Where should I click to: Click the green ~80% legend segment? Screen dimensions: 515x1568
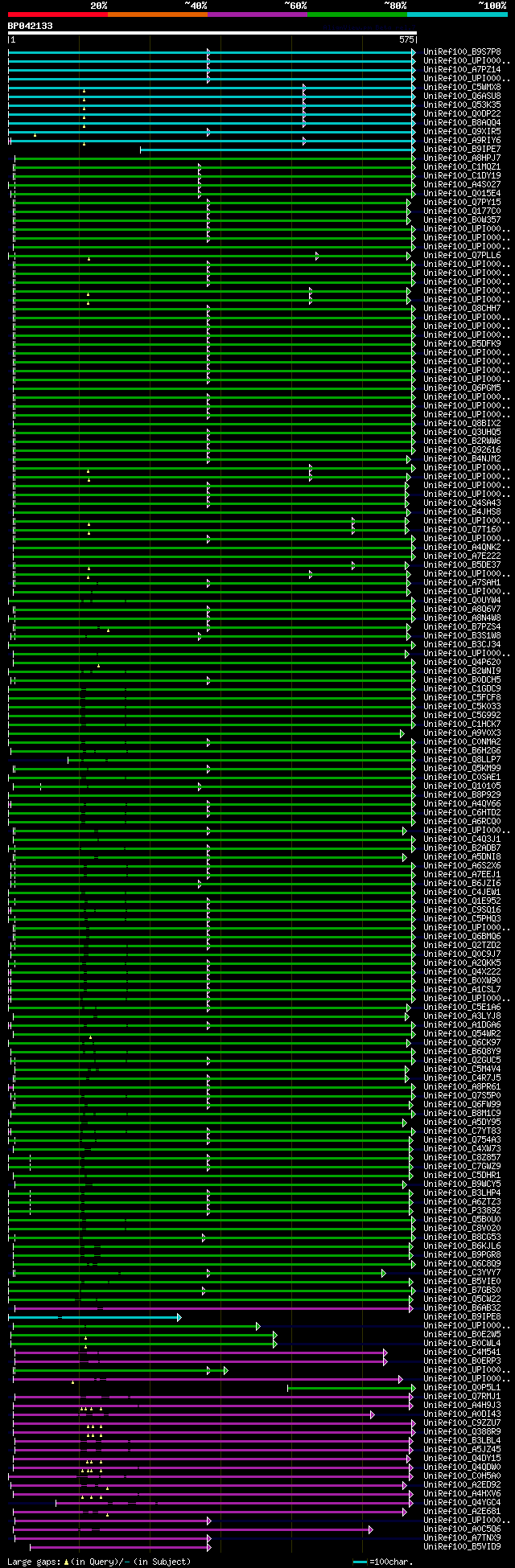click(357, 14)
